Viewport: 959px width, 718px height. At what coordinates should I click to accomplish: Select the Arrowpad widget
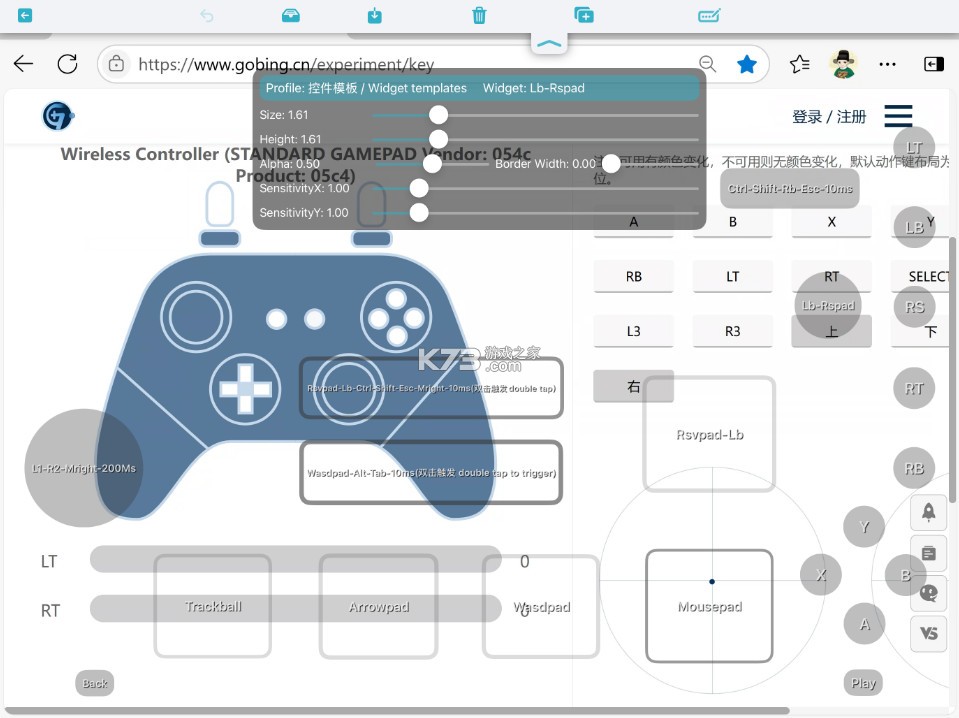379,606
